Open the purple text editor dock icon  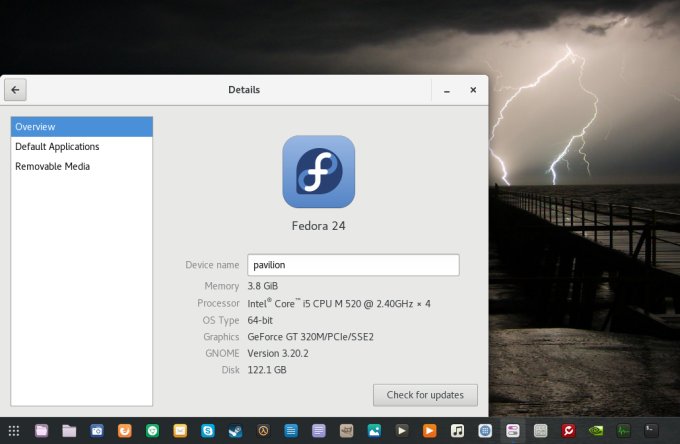(319, 431)
